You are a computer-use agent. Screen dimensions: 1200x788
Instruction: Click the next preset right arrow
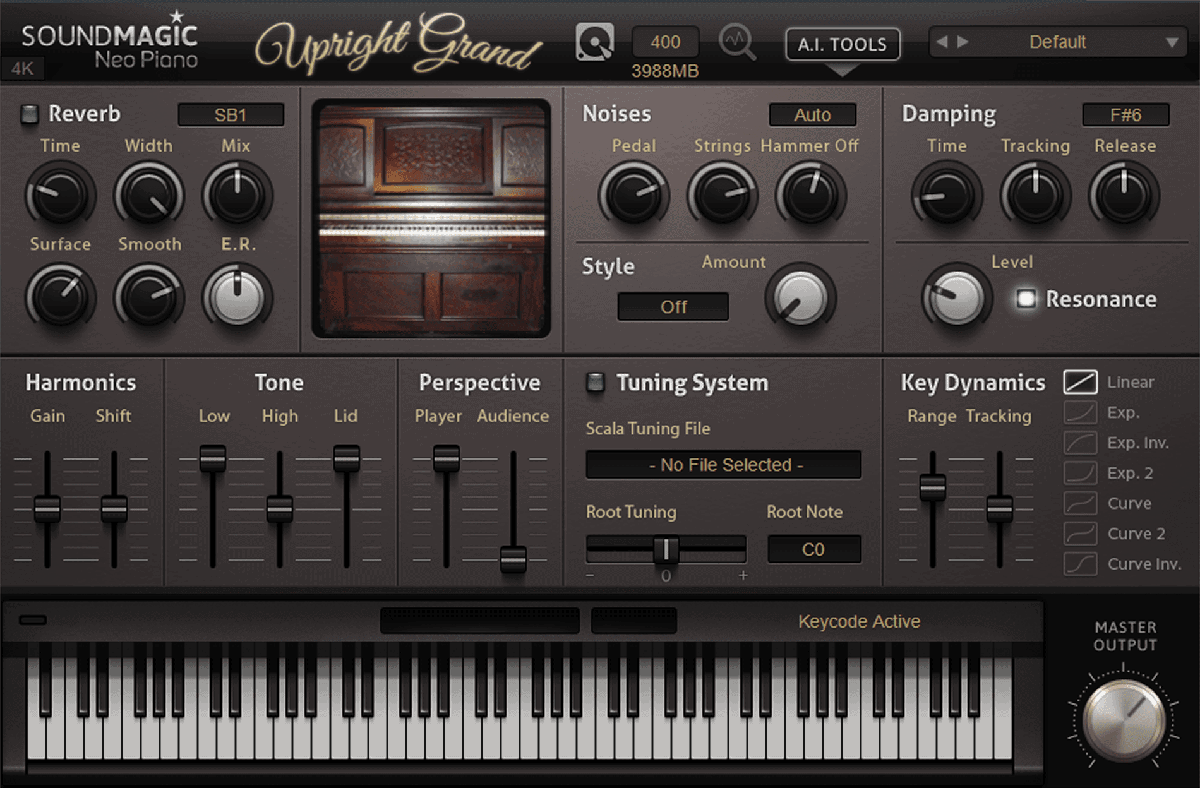[963, 42]
